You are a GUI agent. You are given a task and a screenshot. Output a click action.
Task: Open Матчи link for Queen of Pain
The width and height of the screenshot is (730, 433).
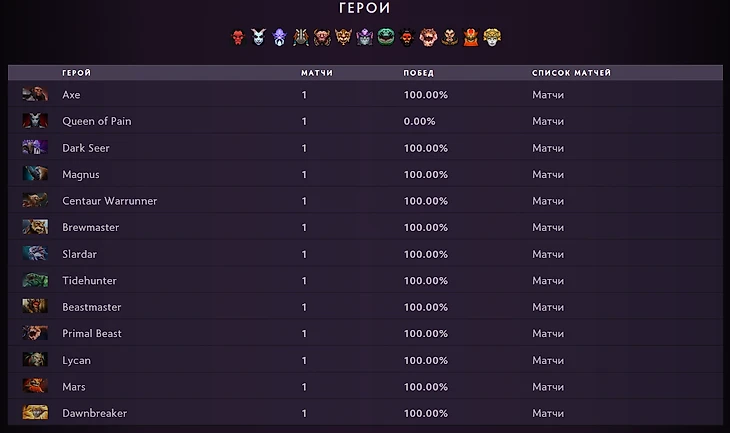click(548, 121)
